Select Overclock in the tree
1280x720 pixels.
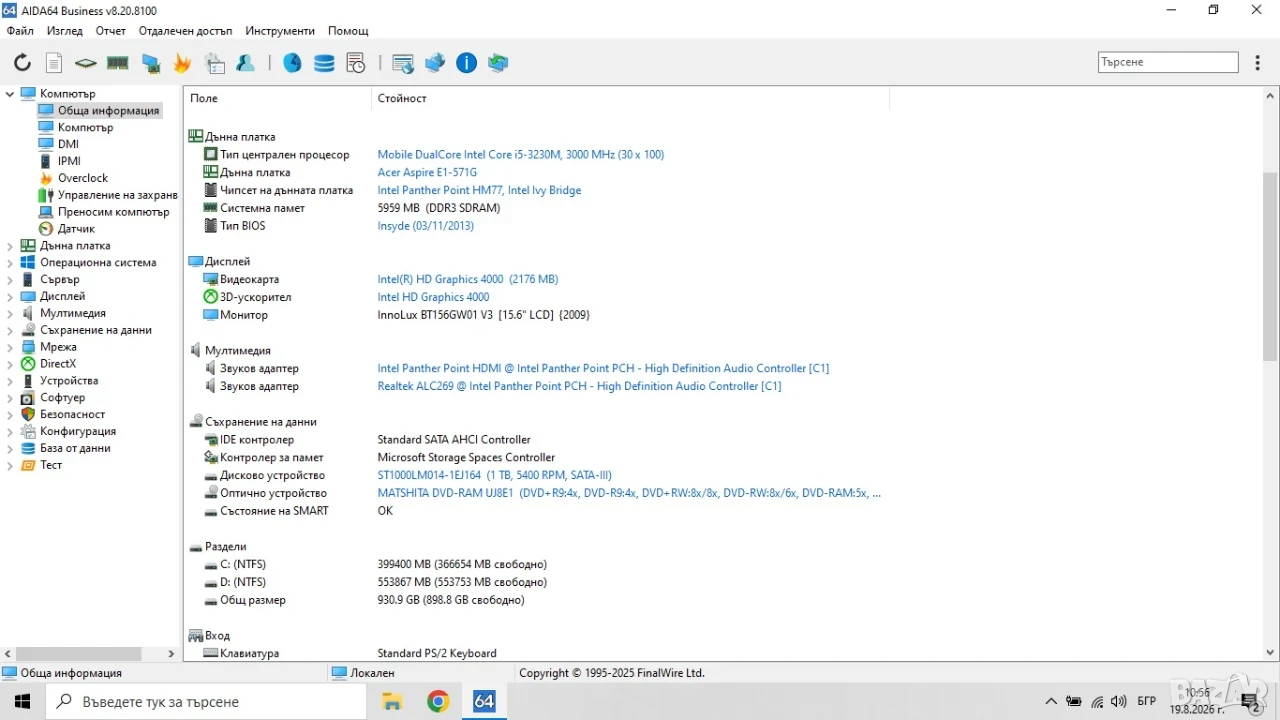point(83,178)
